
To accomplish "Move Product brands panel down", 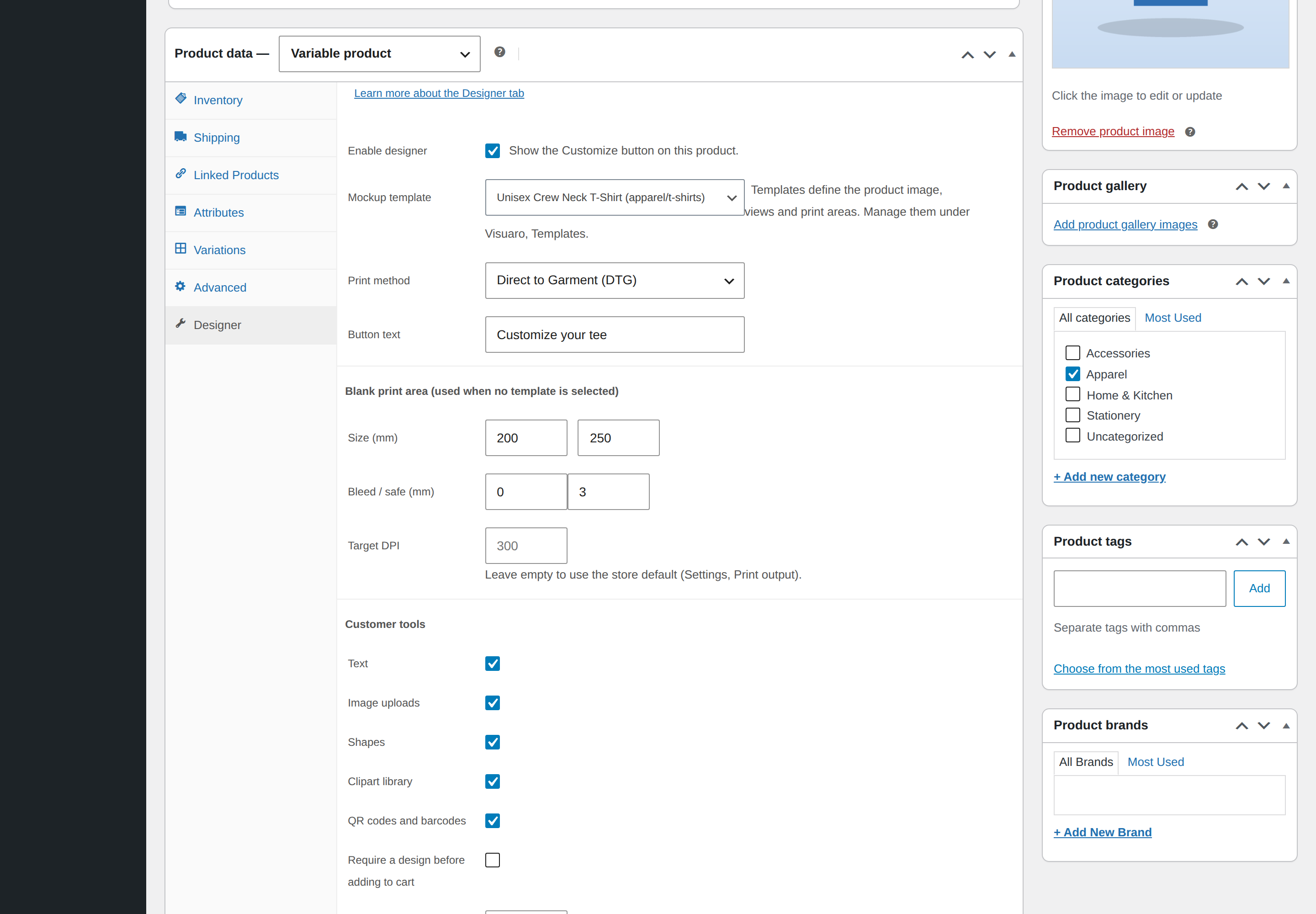I will pos(1264,726).
